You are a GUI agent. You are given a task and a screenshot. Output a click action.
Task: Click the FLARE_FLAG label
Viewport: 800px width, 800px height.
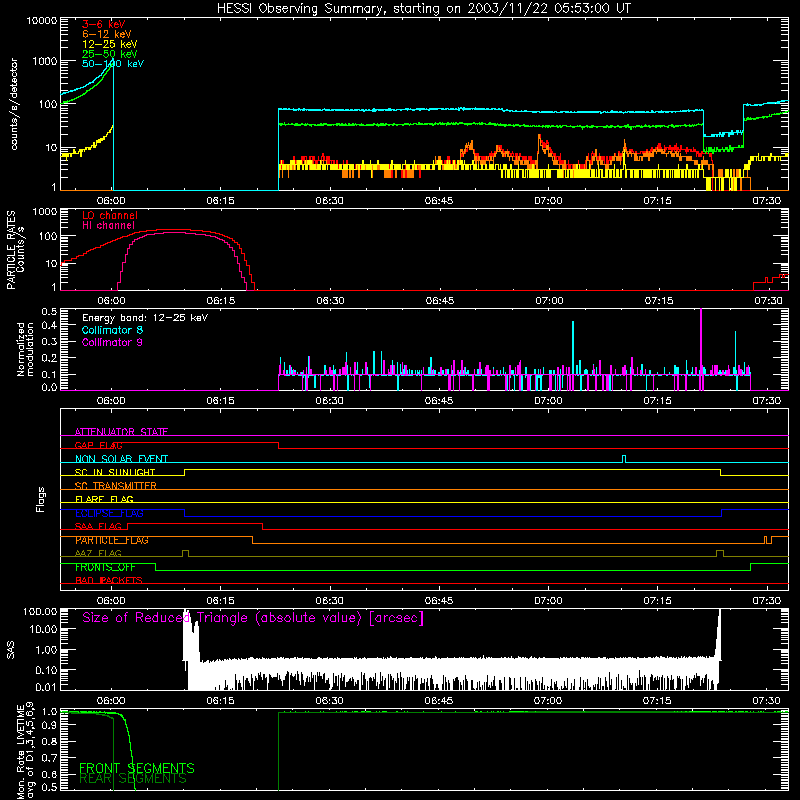tap(104, 499)
